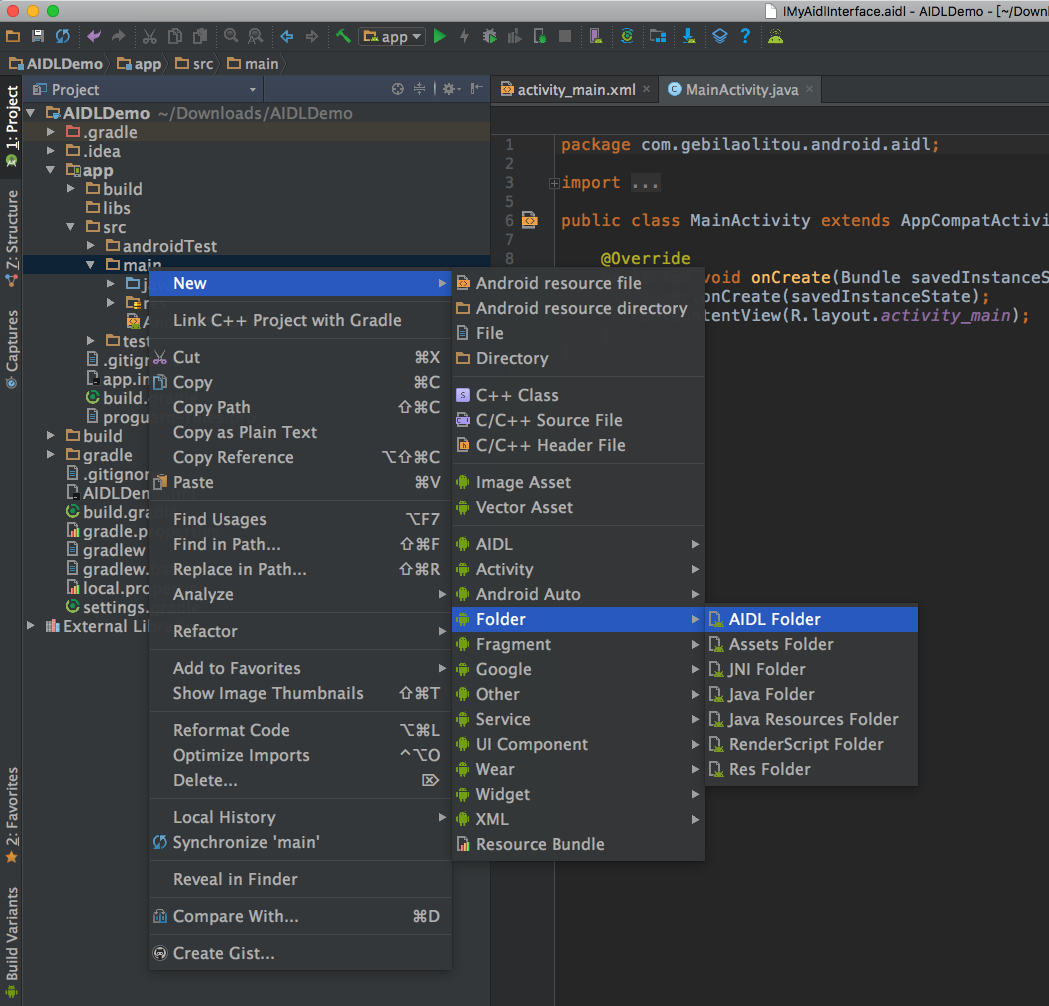The width and height of the screenshot is (1049, 1006).
Task: Collapse the app module node
Action: pyautogui.click(x=51, y=170)
